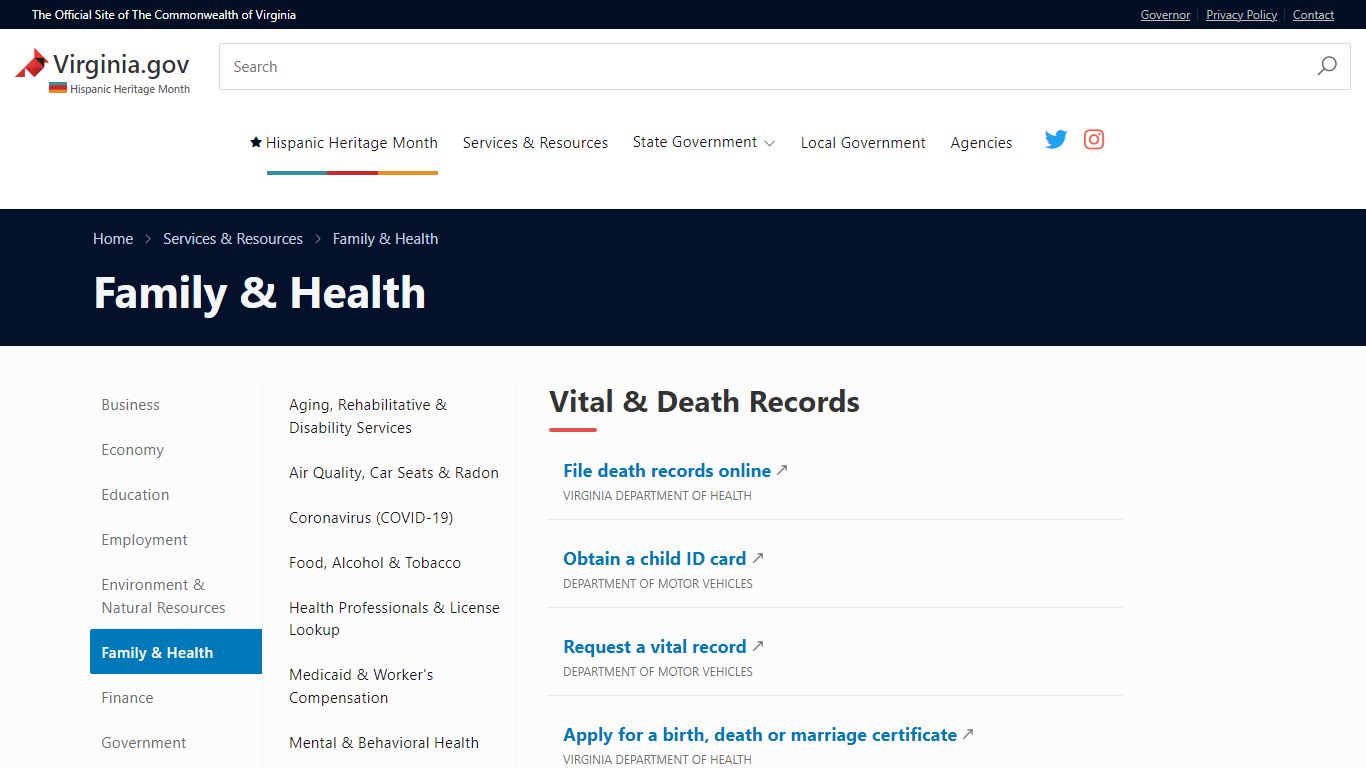Open Agencies nav item
This screenshot has width=1366, height=768.
point(981,142)
